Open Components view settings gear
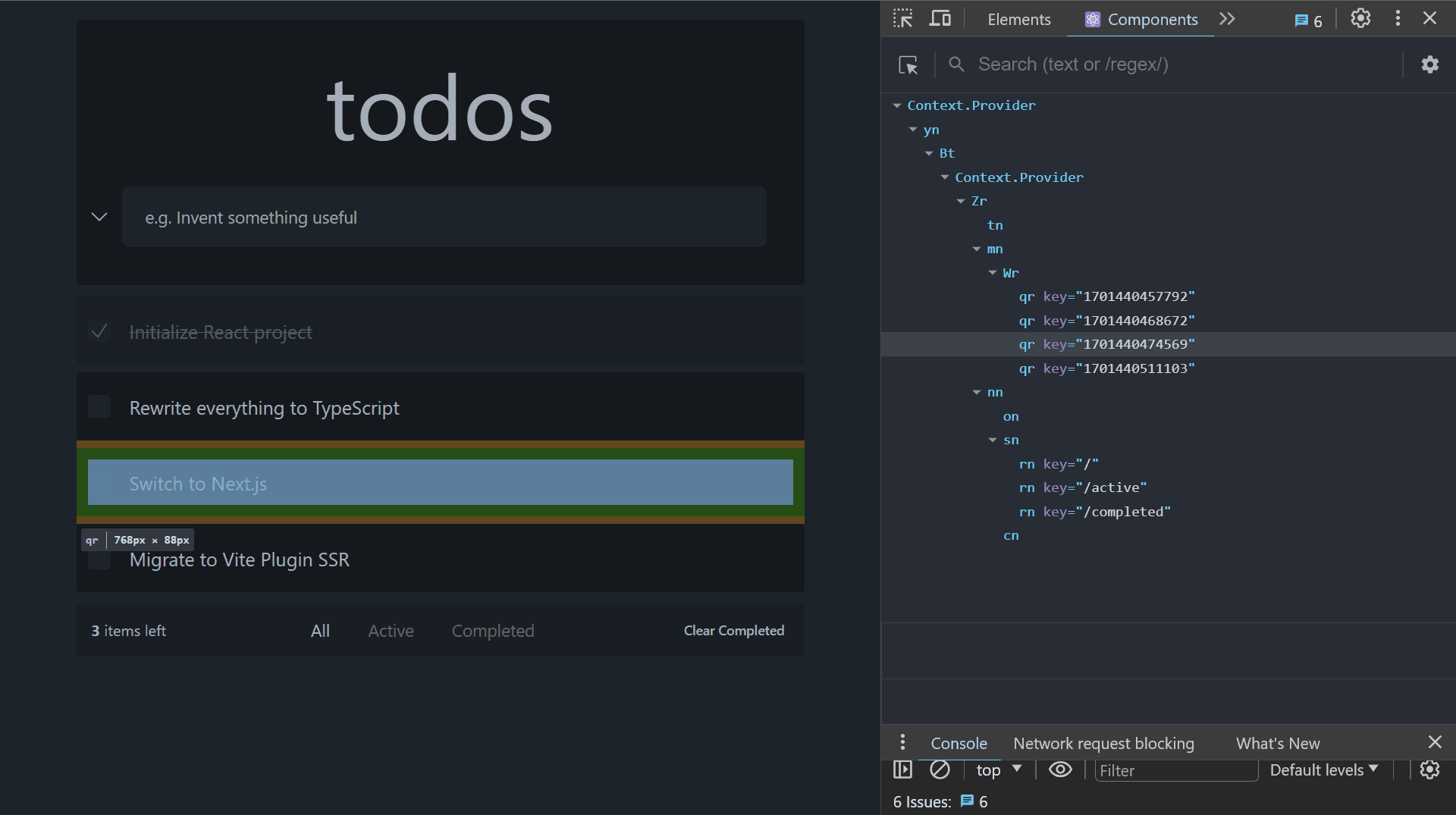The image size is (1456, 815). click(x=1429, y=65)
